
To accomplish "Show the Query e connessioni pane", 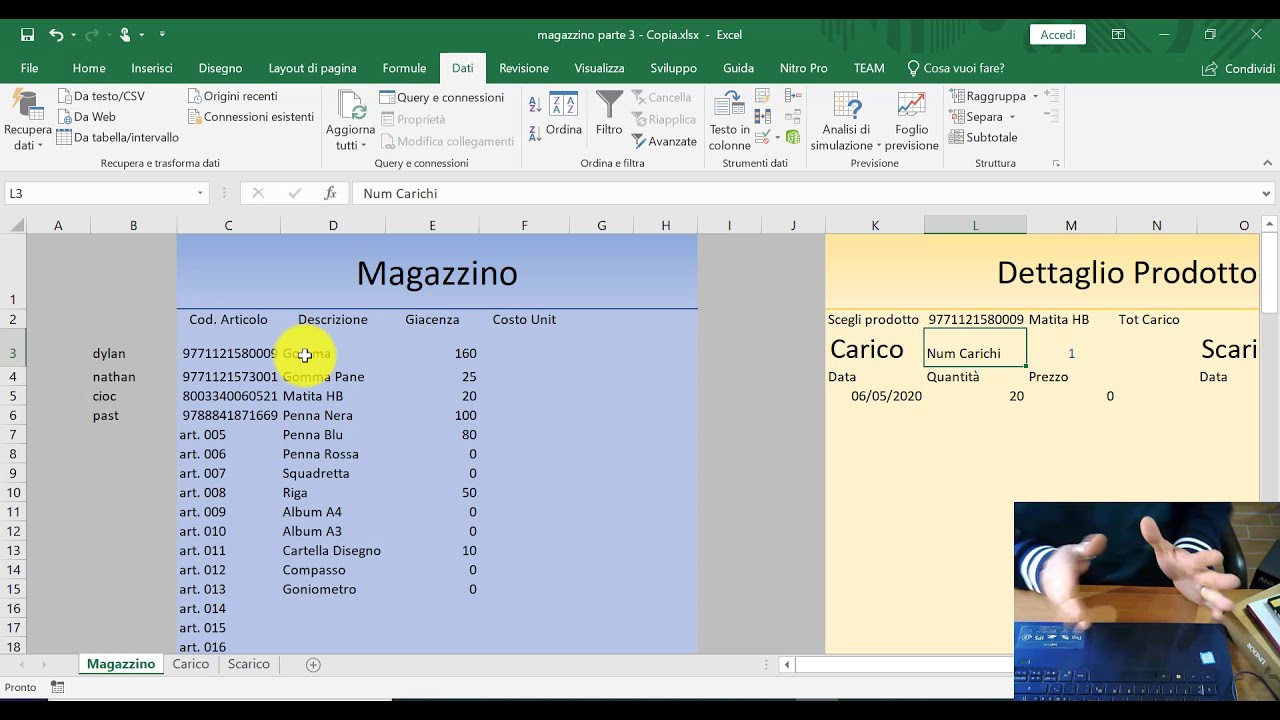I will click(x=441, y=97).
